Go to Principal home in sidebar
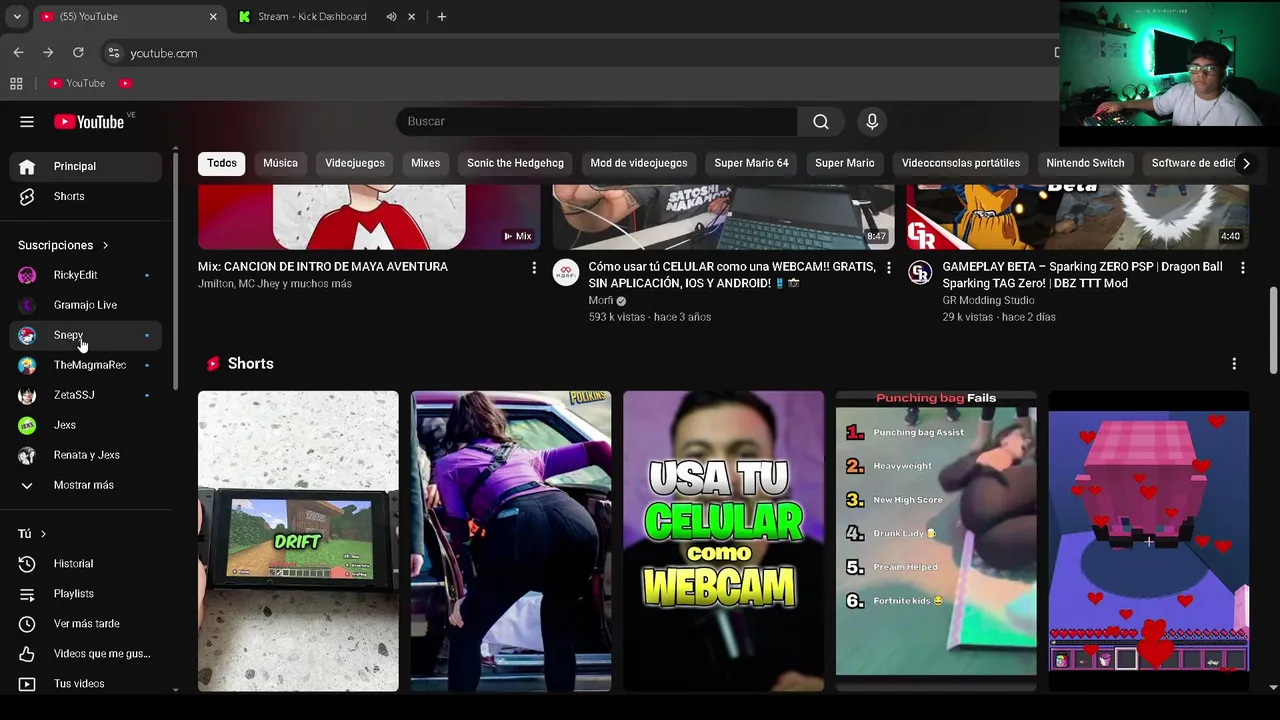 coord(86,166)
